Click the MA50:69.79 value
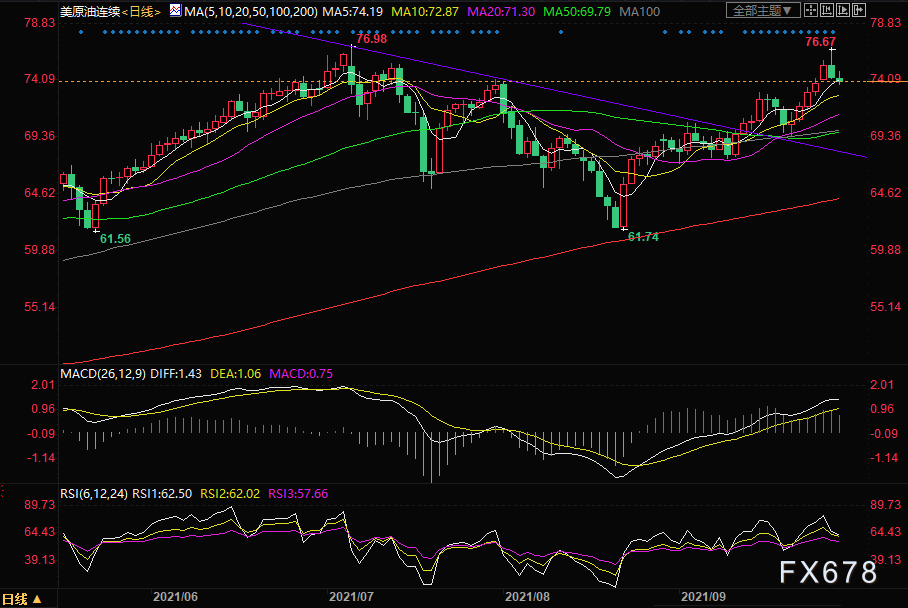Screen dimensions: 908x608 pyautogui.click(x=577, y=12)
